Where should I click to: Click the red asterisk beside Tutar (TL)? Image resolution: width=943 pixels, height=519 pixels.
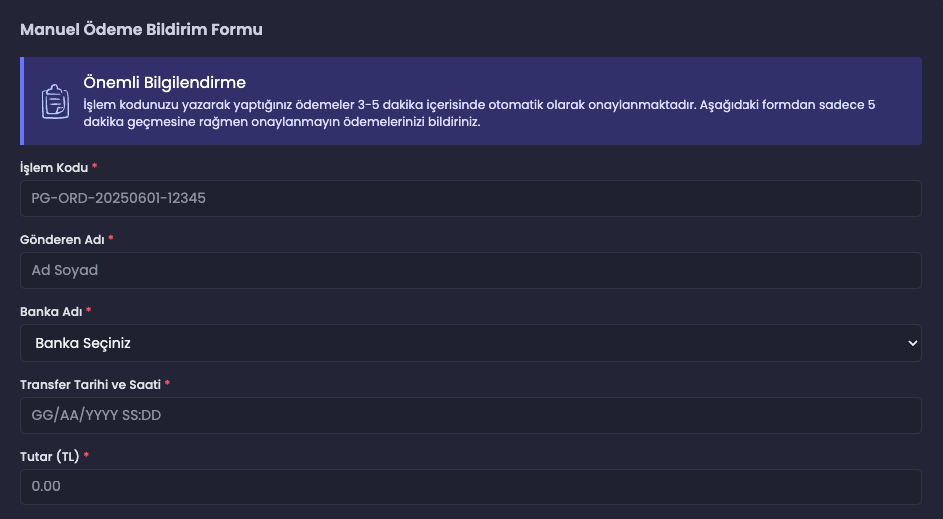(x=86, y=455)
